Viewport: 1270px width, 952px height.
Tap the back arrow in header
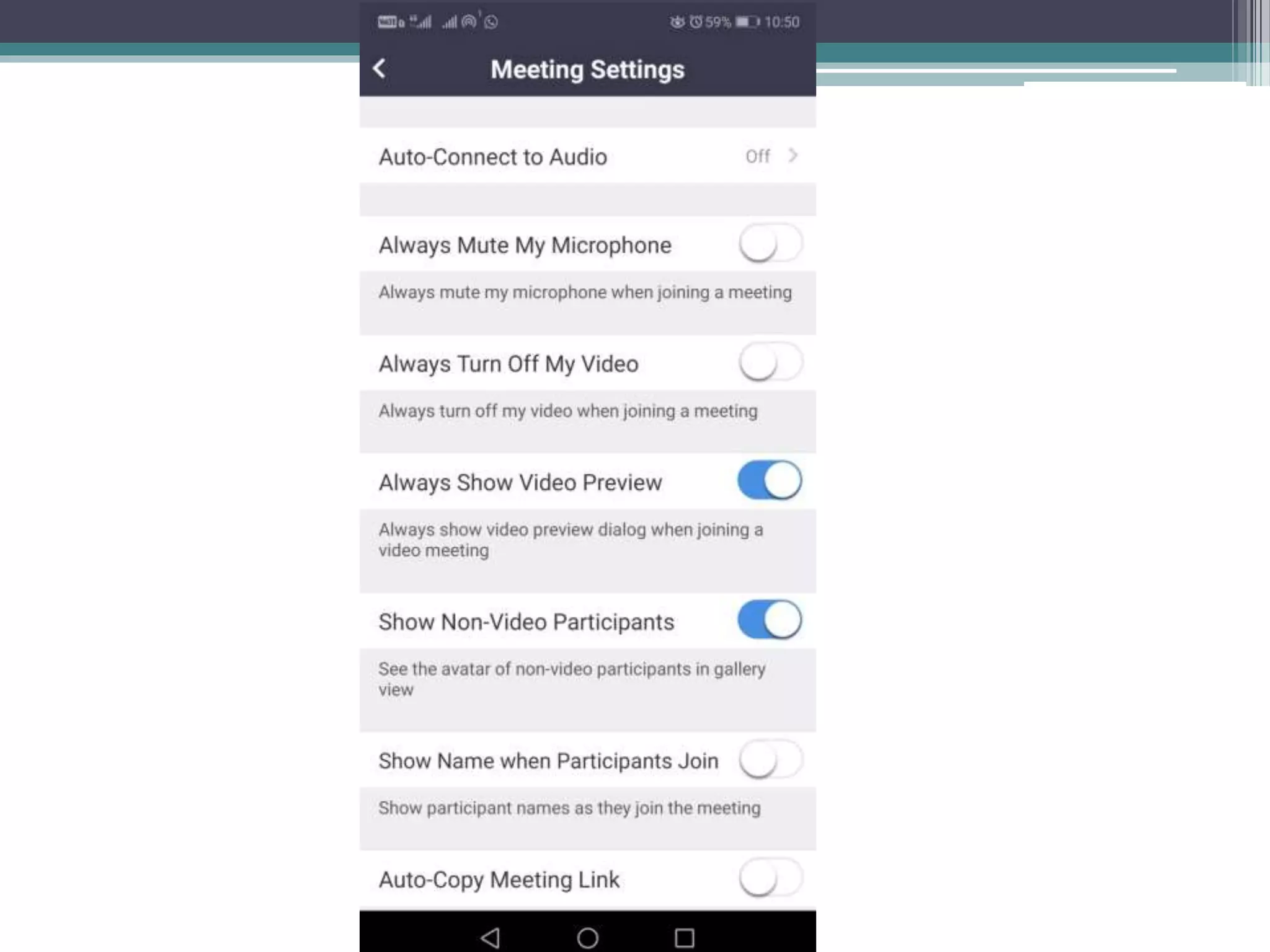pos(380,68)
